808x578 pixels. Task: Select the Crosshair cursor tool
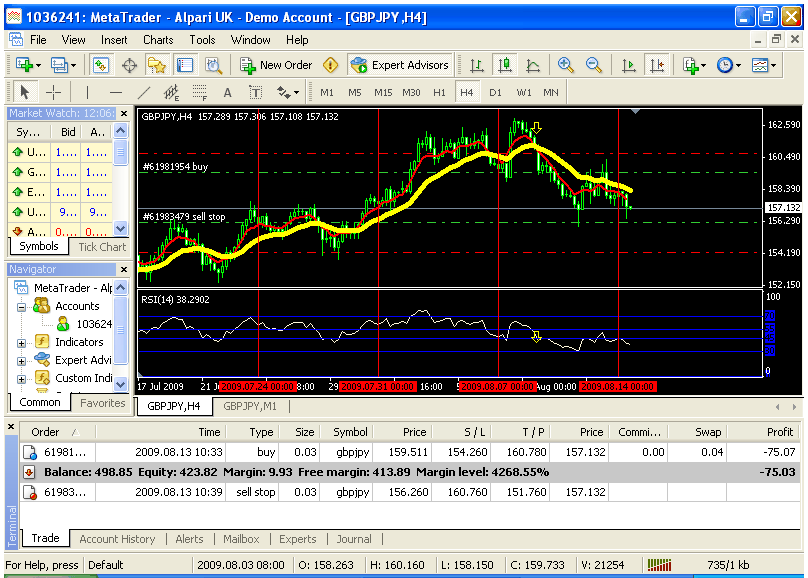[x=54, y=93]
